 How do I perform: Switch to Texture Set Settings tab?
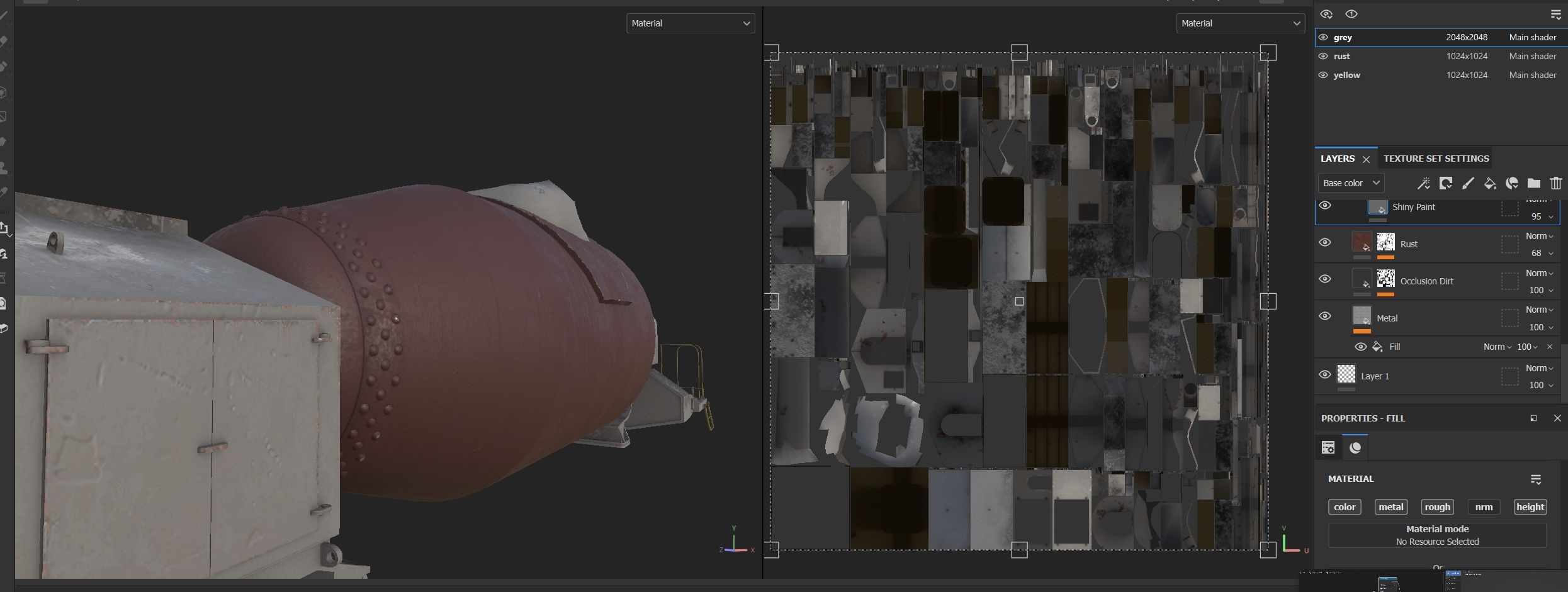(1436, 159)
